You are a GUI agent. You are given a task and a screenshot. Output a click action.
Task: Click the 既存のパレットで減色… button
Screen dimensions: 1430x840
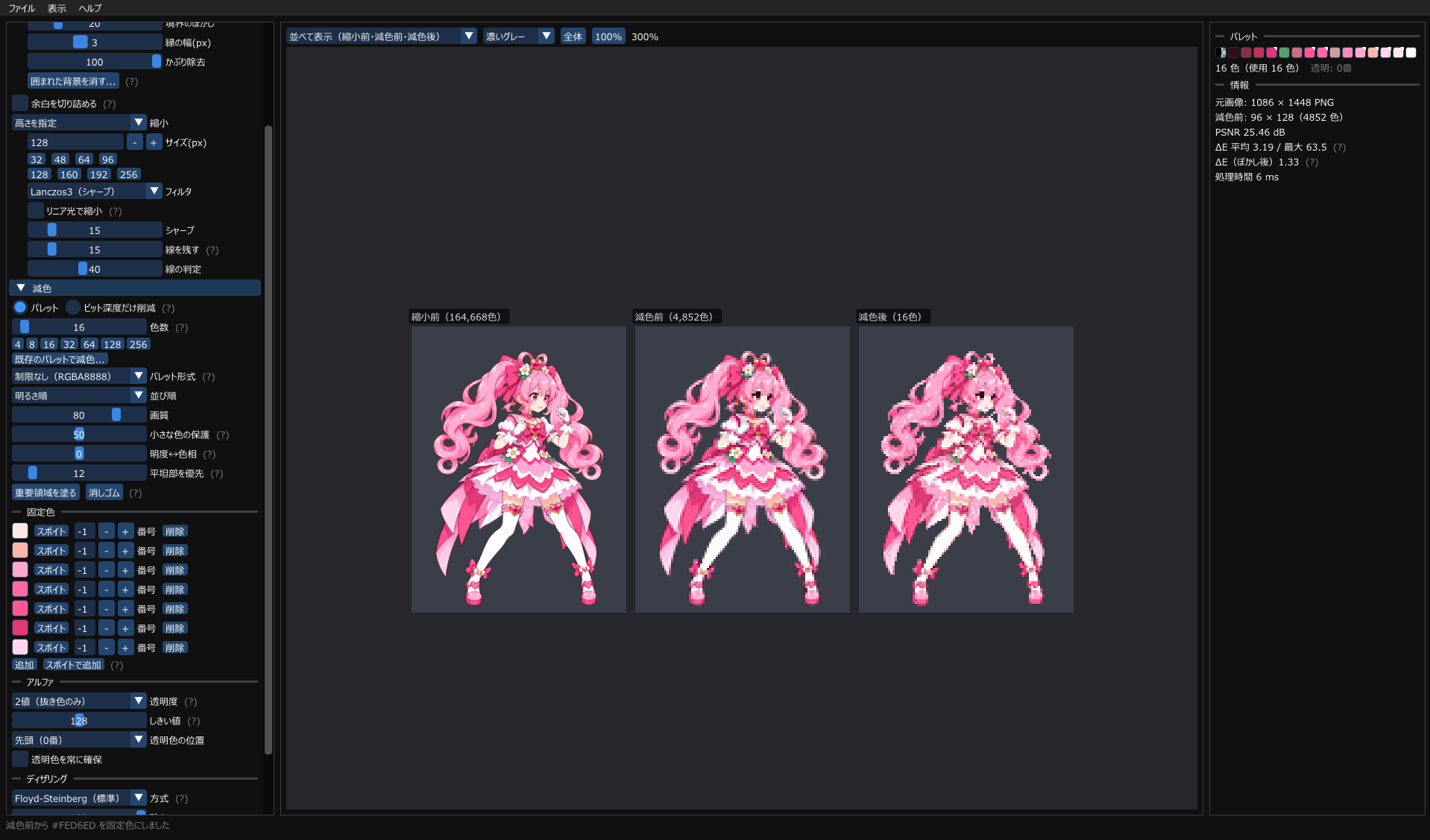click(60, 359)
